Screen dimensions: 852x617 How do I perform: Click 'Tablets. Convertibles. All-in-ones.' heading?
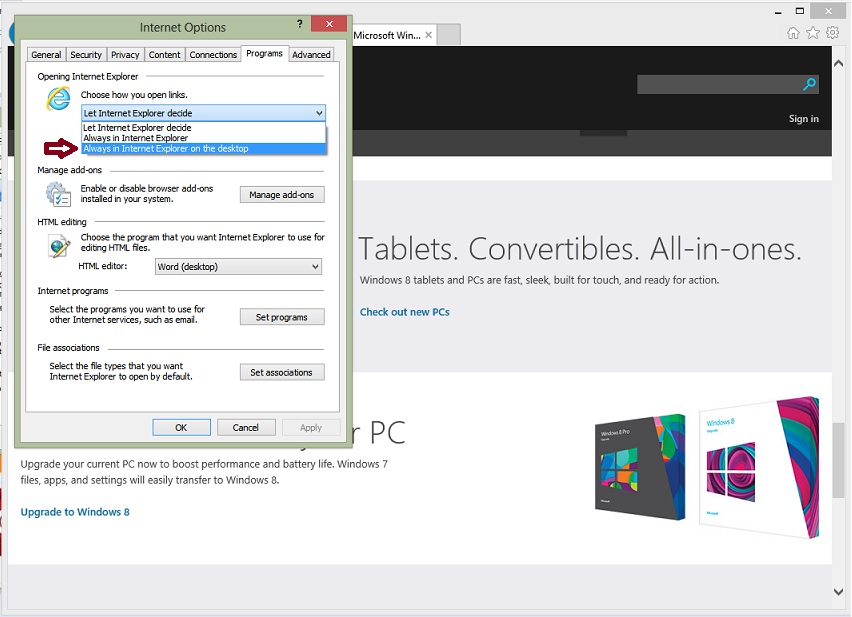[580, 249]
